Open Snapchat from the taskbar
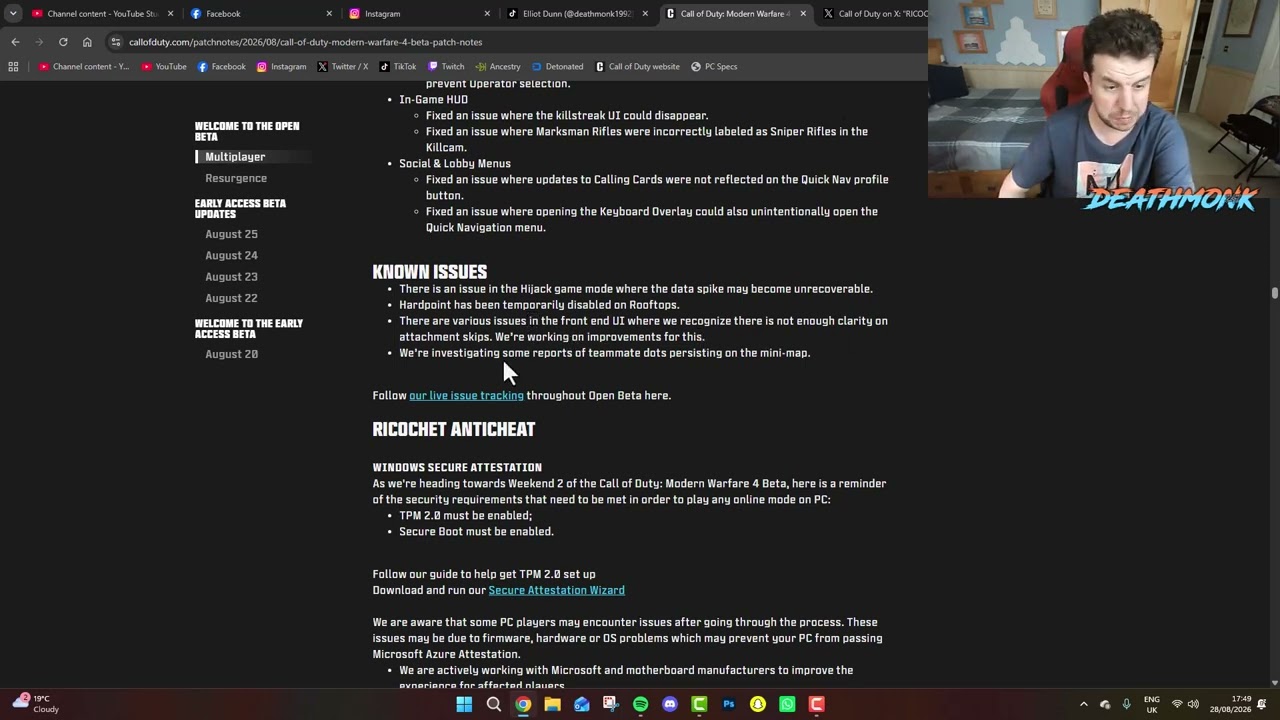 pyautogui.click(x=758, y=704)
